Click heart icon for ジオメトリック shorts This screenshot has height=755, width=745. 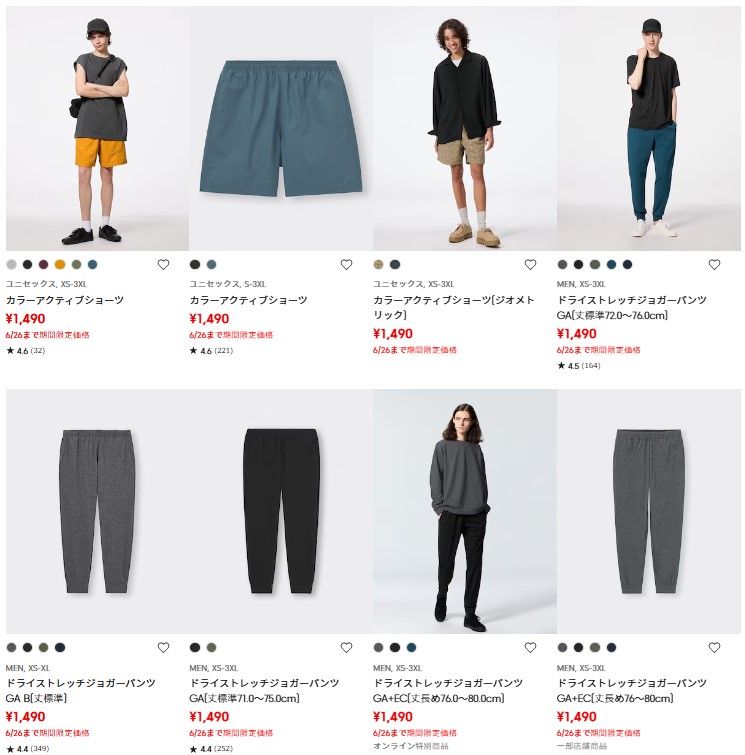pyautogui.click(x=530, y=264)
